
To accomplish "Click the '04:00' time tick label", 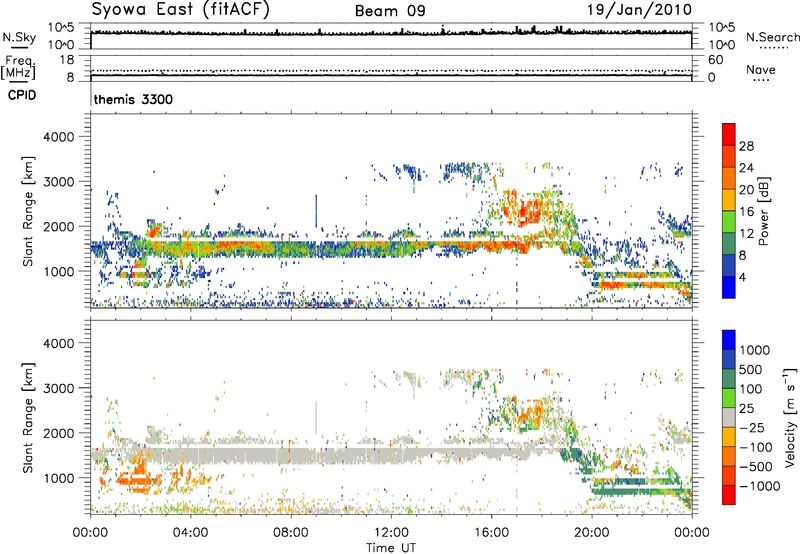I will 190,533.
